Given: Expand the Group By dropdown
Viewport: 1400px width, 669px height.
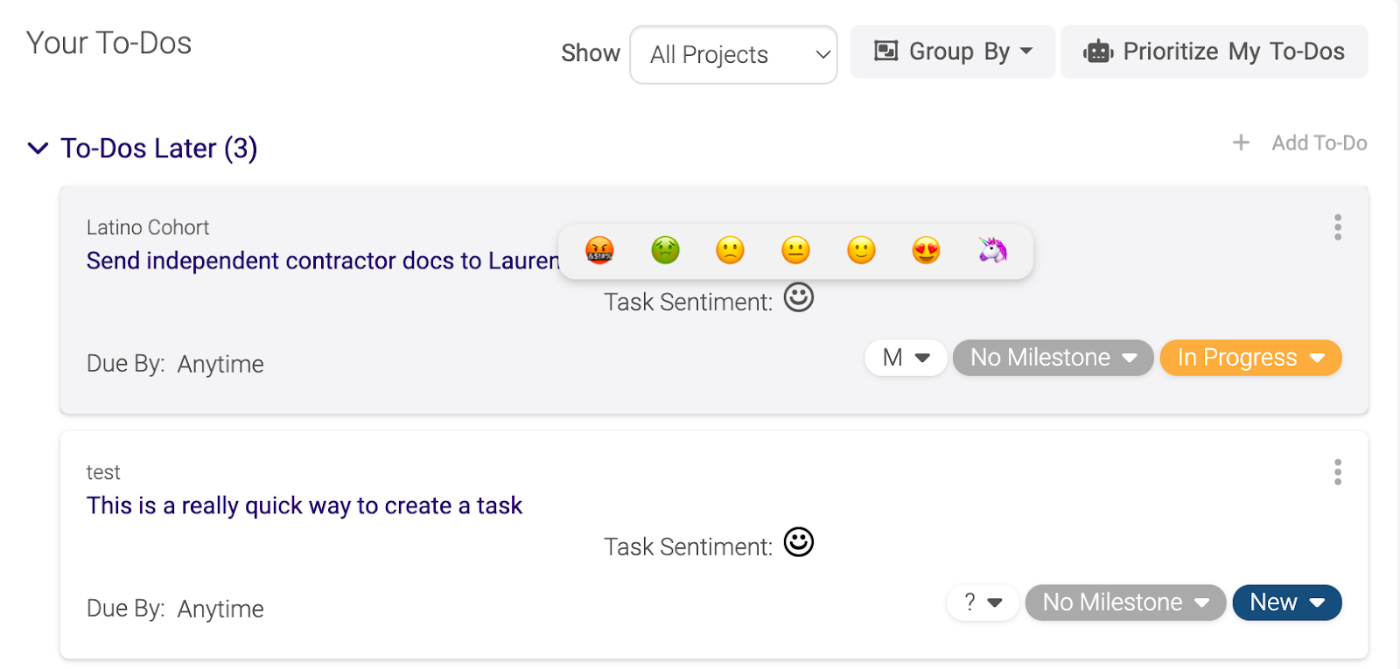Looking at the screenshot, I should 952,52.
